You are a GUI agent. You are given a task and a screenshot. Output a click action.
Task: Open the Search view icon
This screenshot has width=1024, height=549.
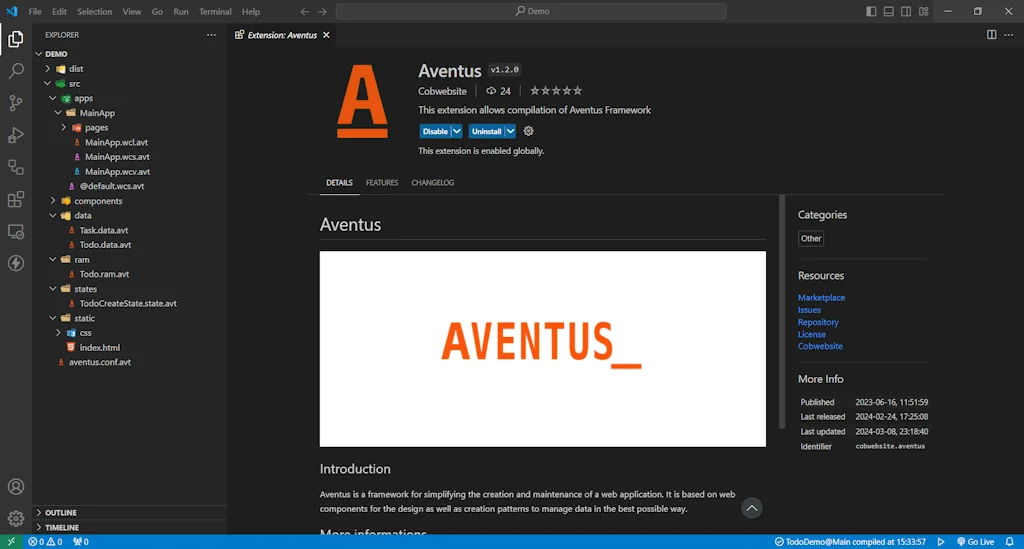click(16, 71)
